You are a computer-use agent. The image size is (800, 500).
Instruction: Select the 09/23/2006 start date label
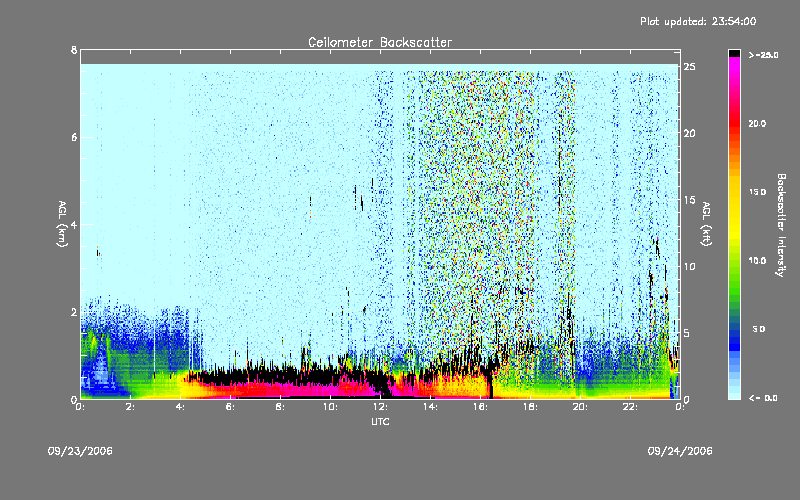(80, 451)
